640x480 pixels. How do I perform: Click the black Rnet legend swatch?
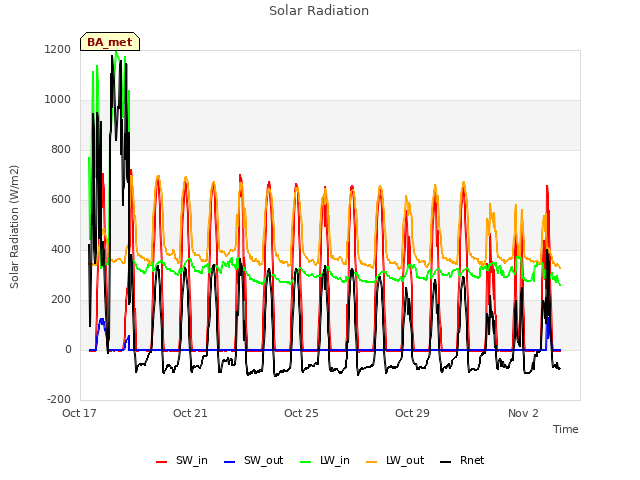(446, 462)
